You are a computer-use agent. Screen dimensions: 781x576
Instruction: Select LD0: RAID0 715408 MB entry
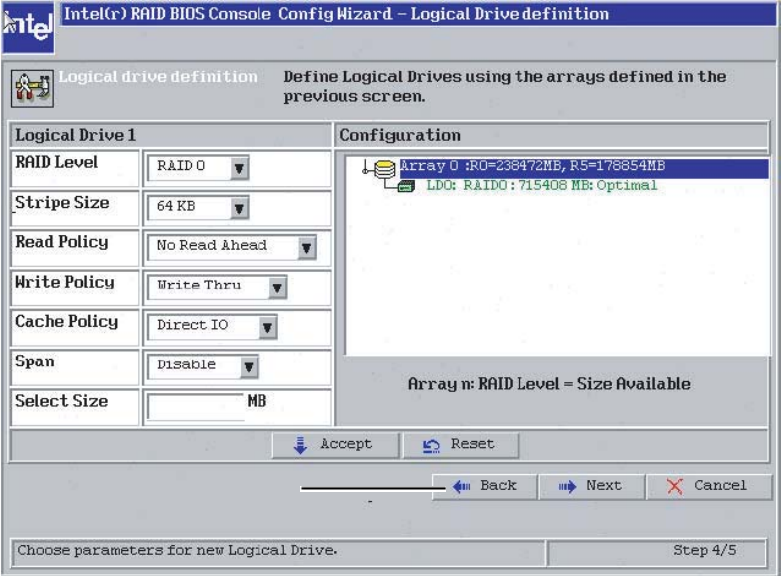[x=541, y=186]
